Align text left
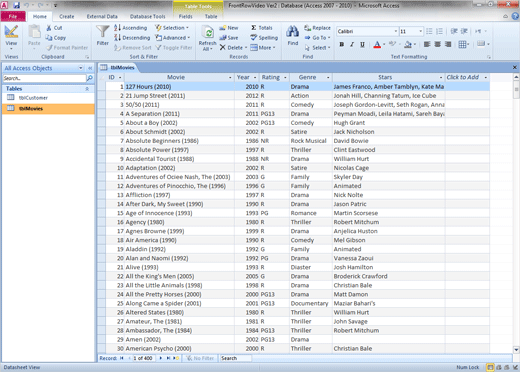 coord(427,44)
